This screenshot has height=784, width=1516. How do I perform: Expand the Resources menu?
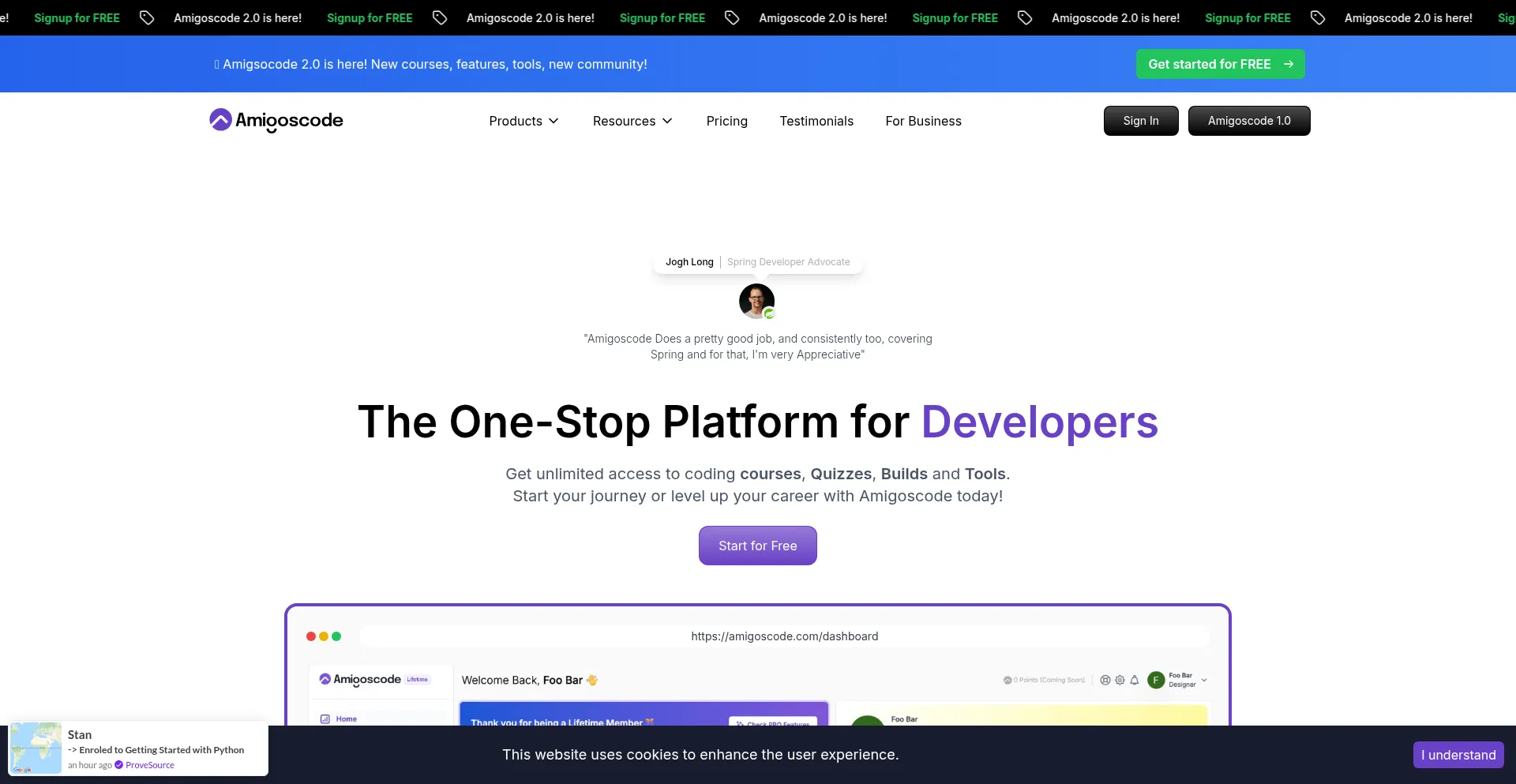tap(632, 121)
